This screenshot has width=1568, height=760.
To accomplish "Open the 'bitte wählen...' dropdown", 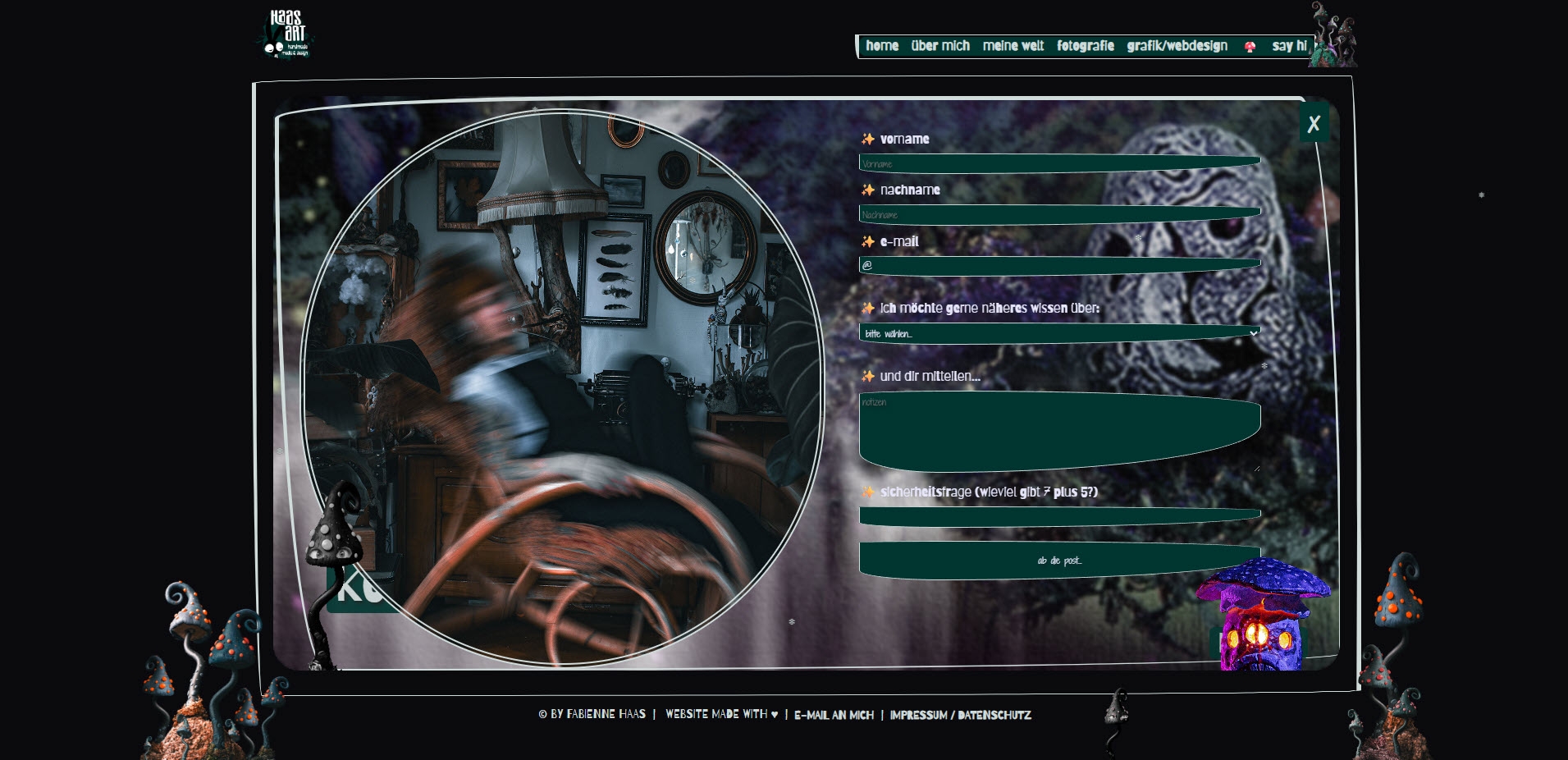I will click(1058, 333).
